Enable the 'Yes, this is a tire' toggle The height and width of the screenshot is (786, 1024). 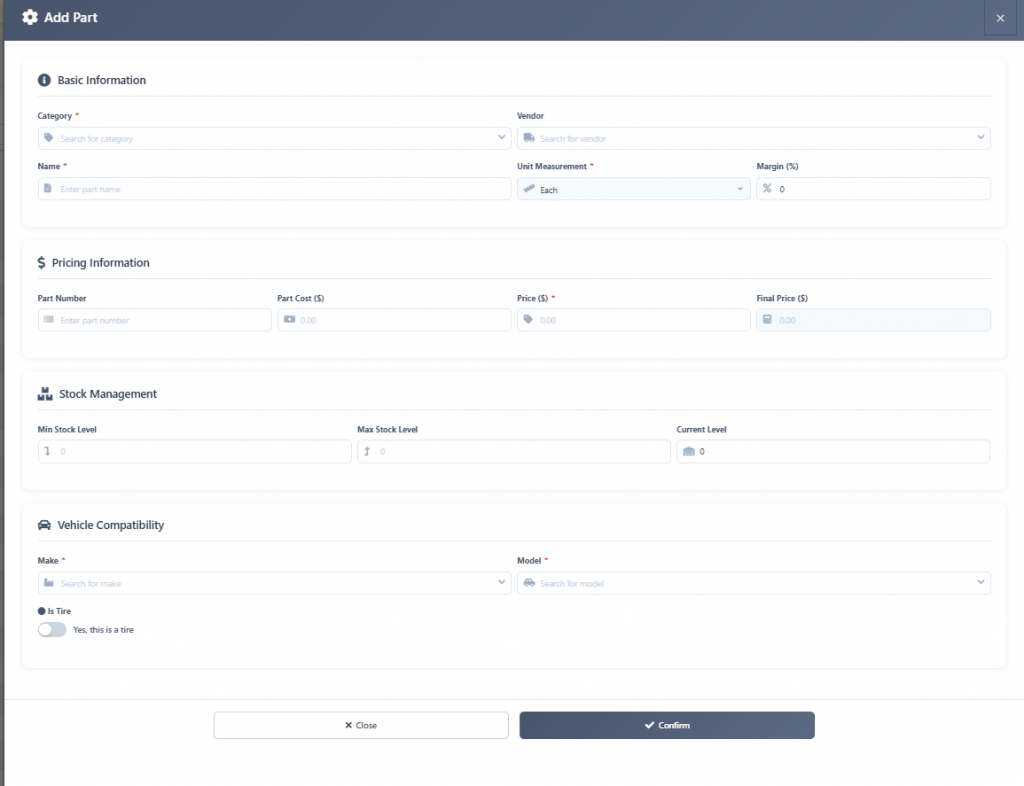(x=52, y=630)
